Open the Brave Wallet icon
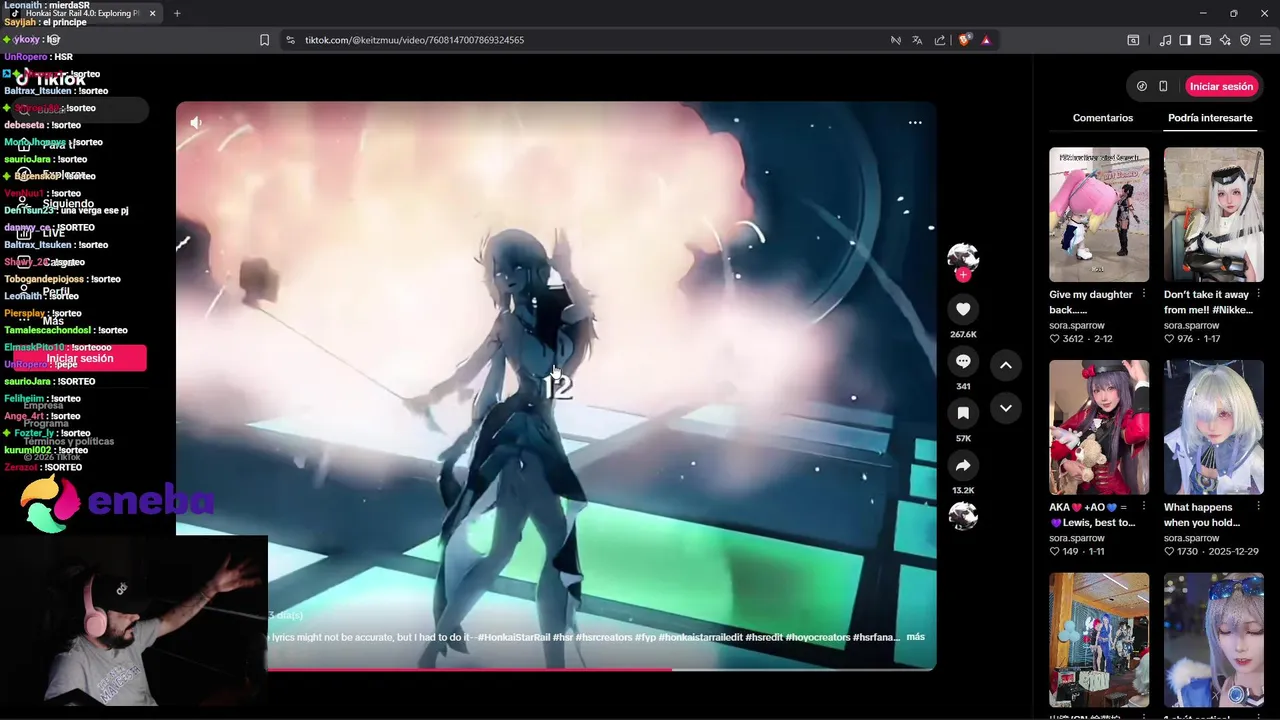Image resolution: width=1280 pixels, height=720 pixels. (x=1205, y=40)
